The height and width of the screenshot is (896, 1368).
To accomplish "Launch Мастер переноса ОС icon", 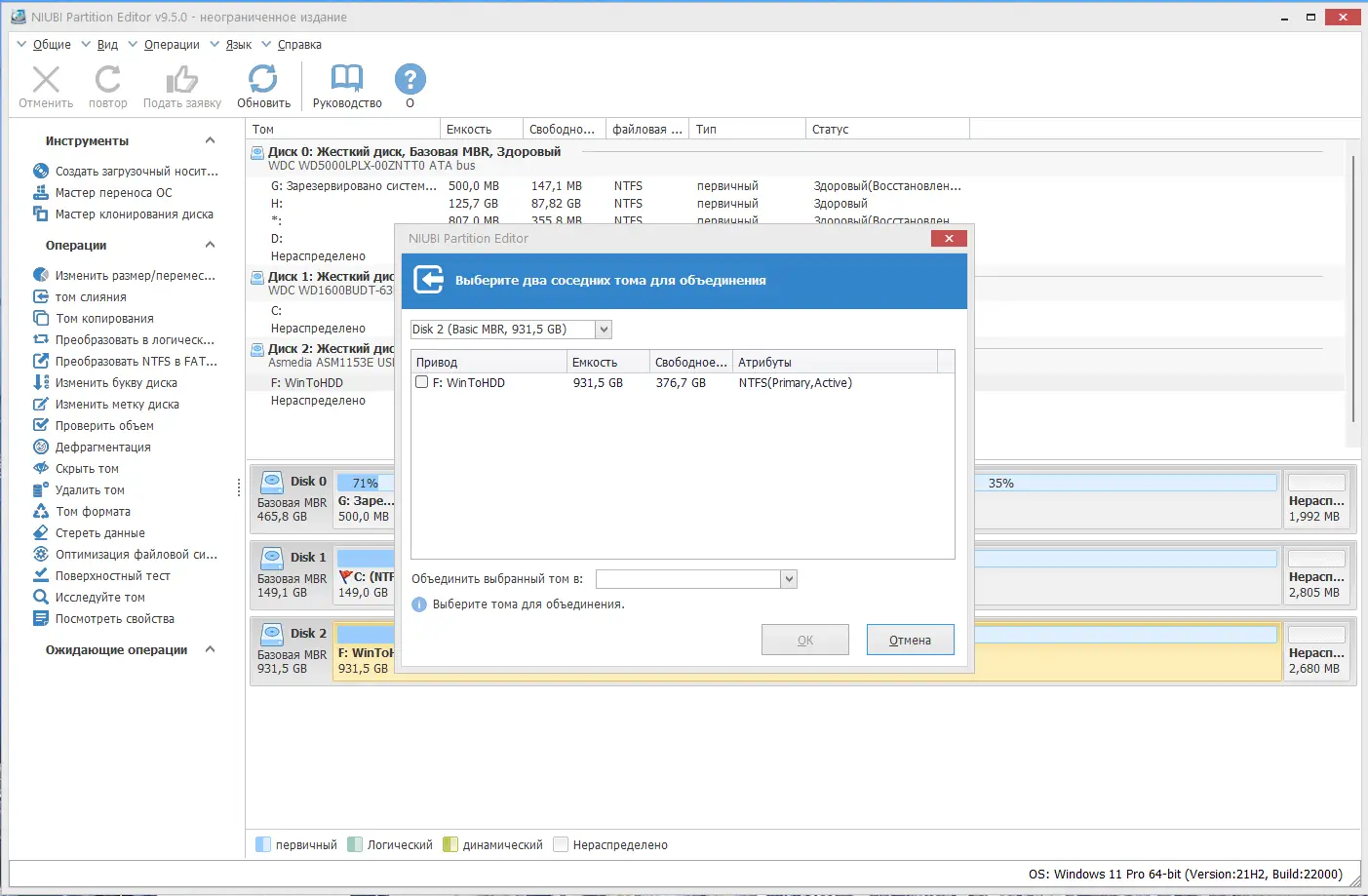I will 41,192.
